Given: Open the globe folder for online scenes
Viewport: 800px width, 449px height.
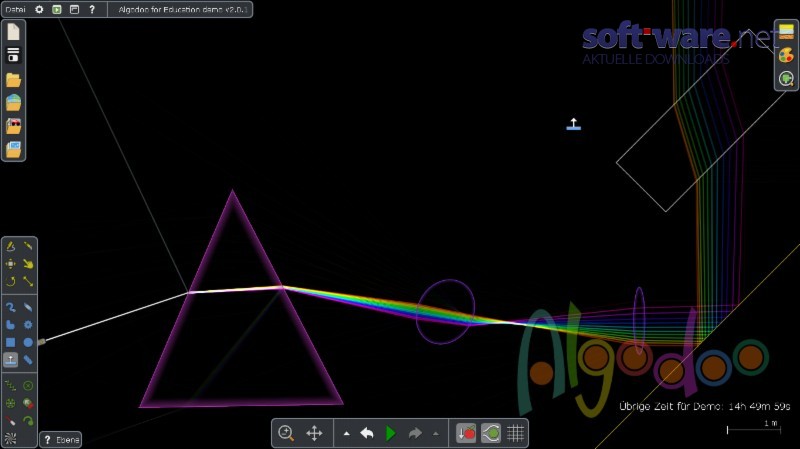Looking at the screenshot, I should 13,103.
